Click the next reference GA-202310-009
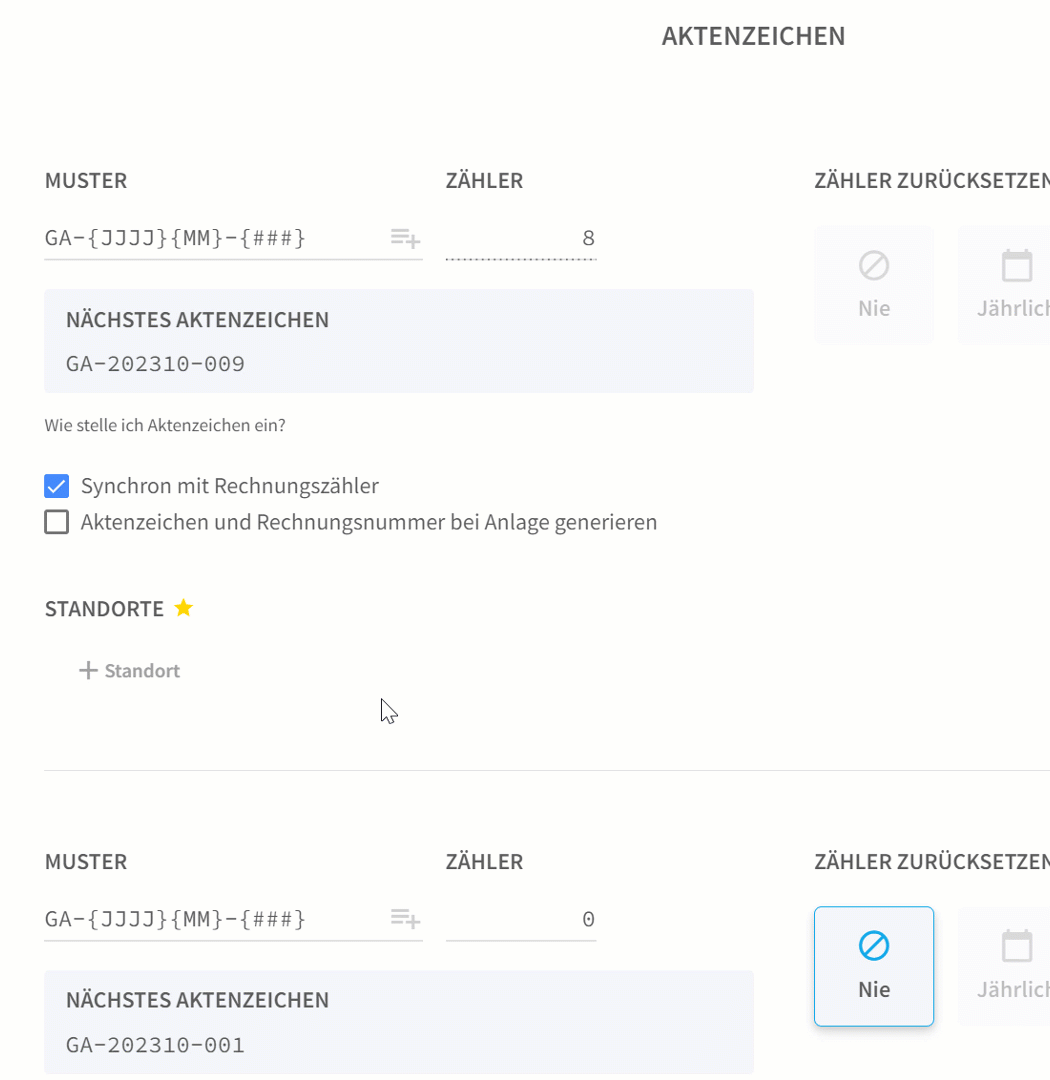This screenshot has height=1080, width=1050. (x=155, y=364)
